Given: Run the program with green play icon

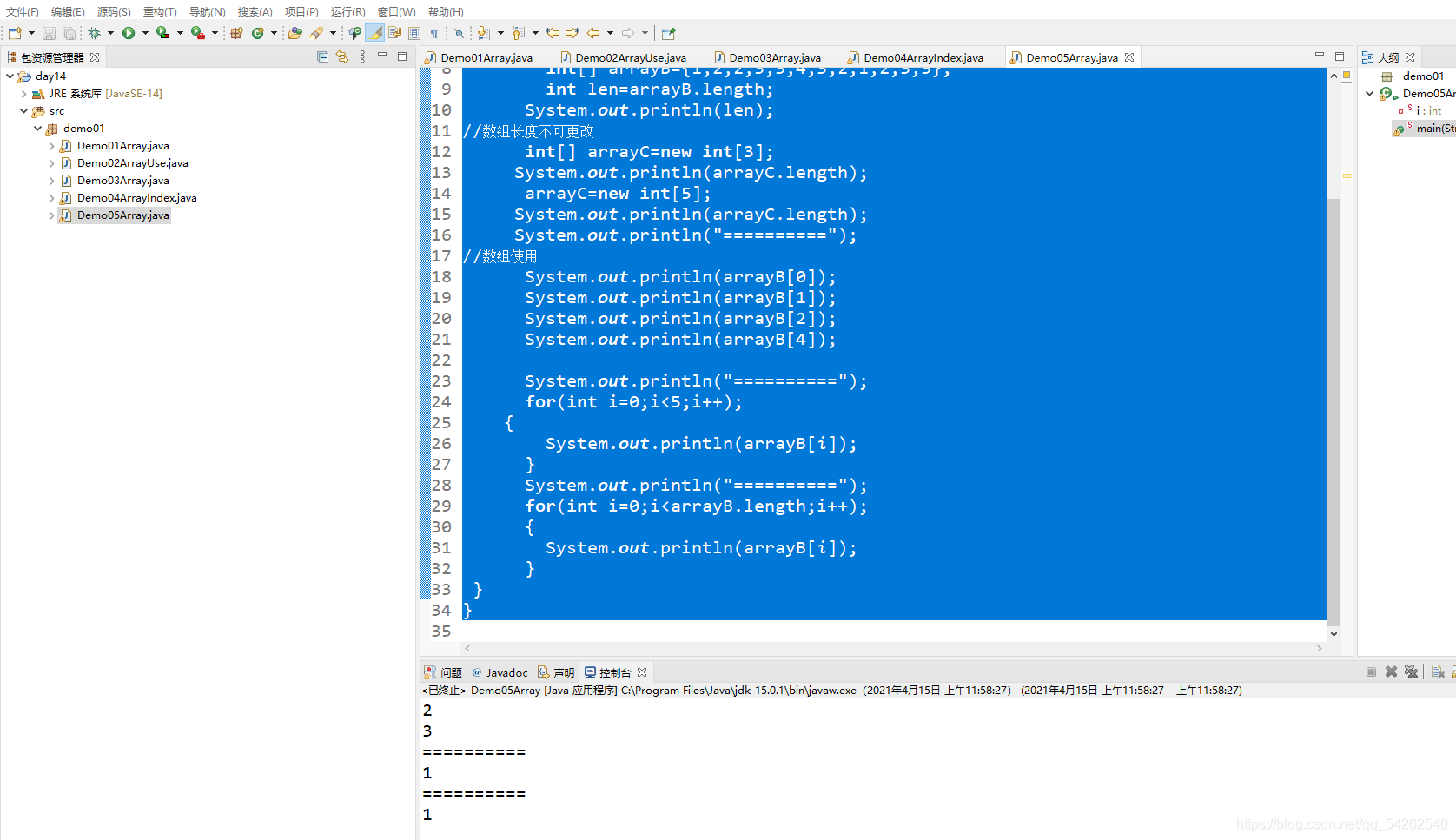Looking at the screenshot, I should pyautogui.click(x=129, y=33).
